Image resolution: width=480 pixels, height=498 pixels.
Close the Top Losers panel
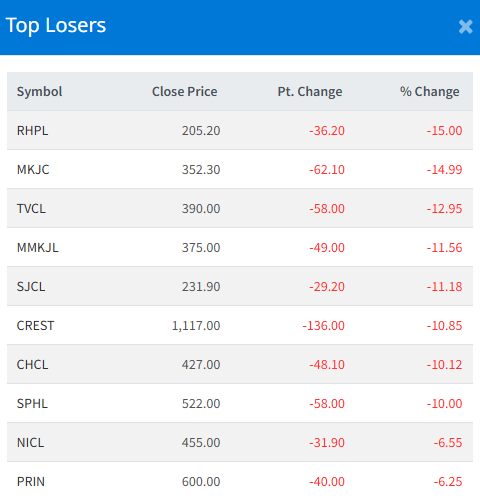[465, 27]
